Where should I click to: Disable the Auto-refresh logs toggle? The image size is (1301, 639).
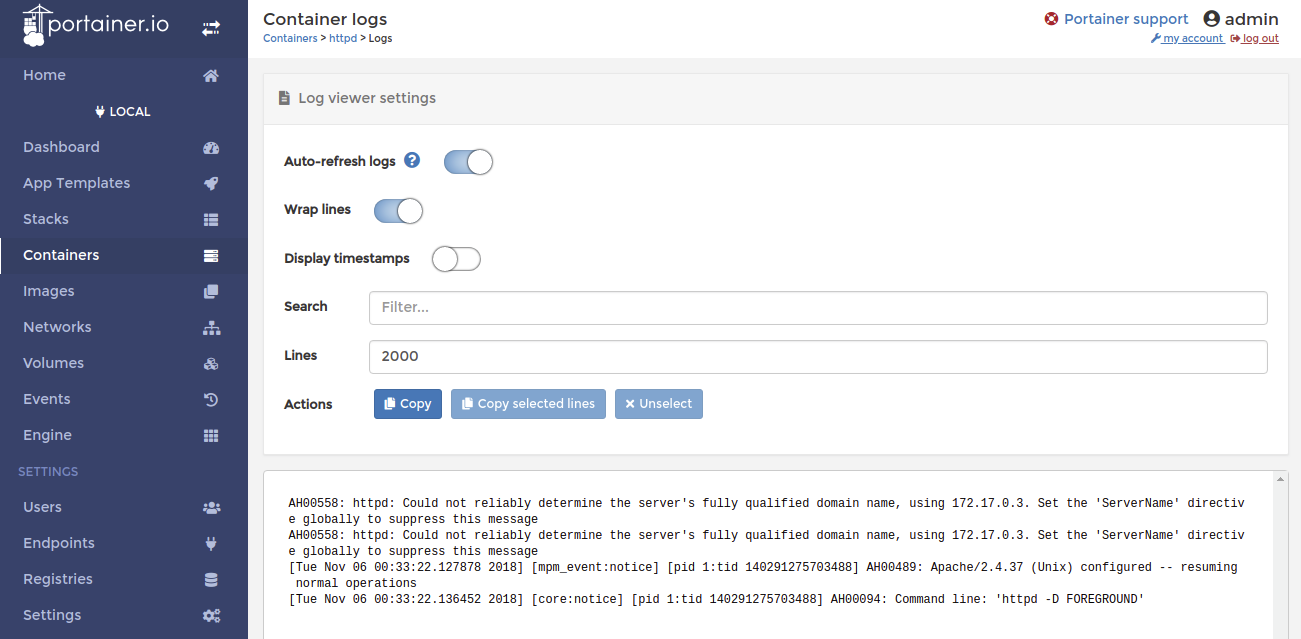pos(468,162)
